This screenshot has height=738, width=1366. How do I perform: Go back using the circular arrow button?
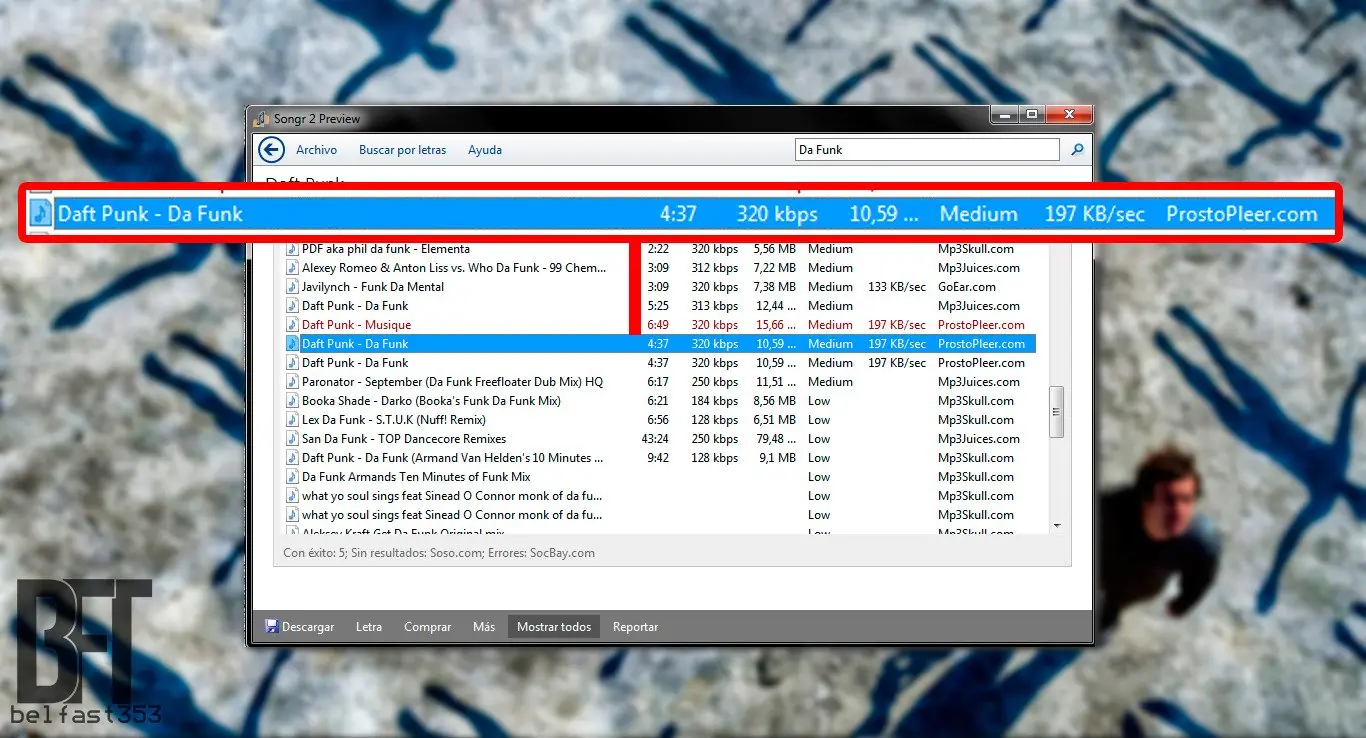click(271, 150)
